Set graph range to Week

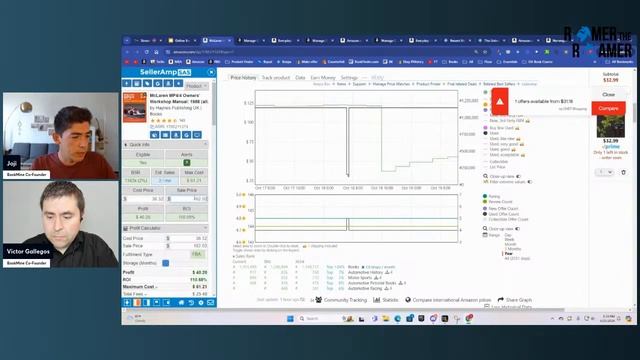[x=509, y=240]
